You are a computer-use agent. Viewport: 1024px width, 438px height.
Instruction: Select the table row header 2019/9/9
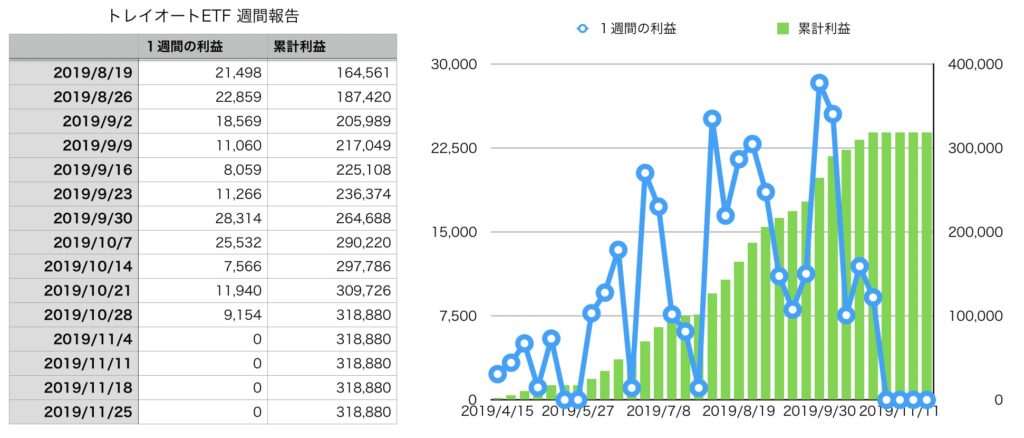point(74,145)
